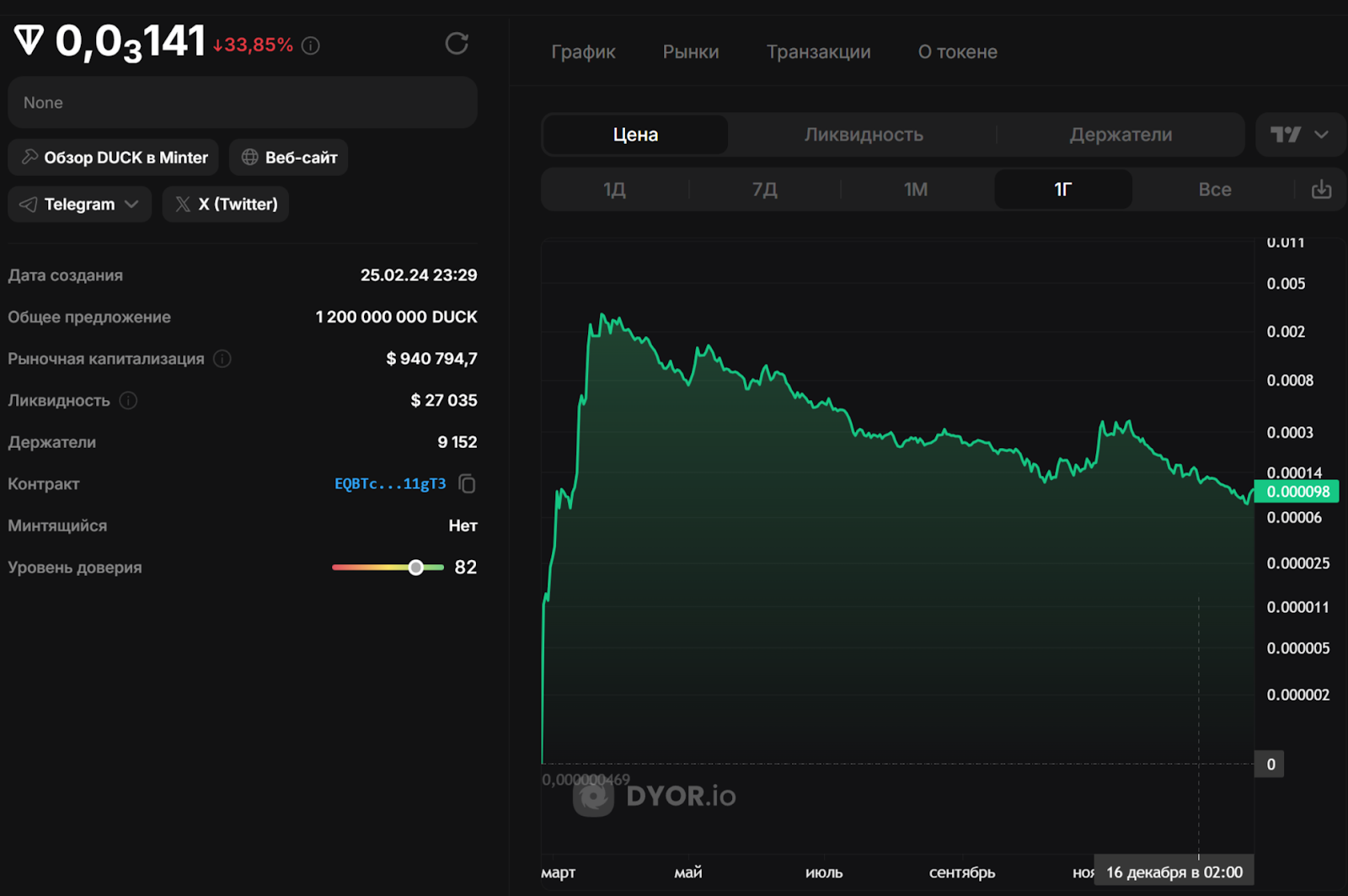Click the globe icon on Веб-сайт
Viewport: 1348px width, 896px height.
250,157
